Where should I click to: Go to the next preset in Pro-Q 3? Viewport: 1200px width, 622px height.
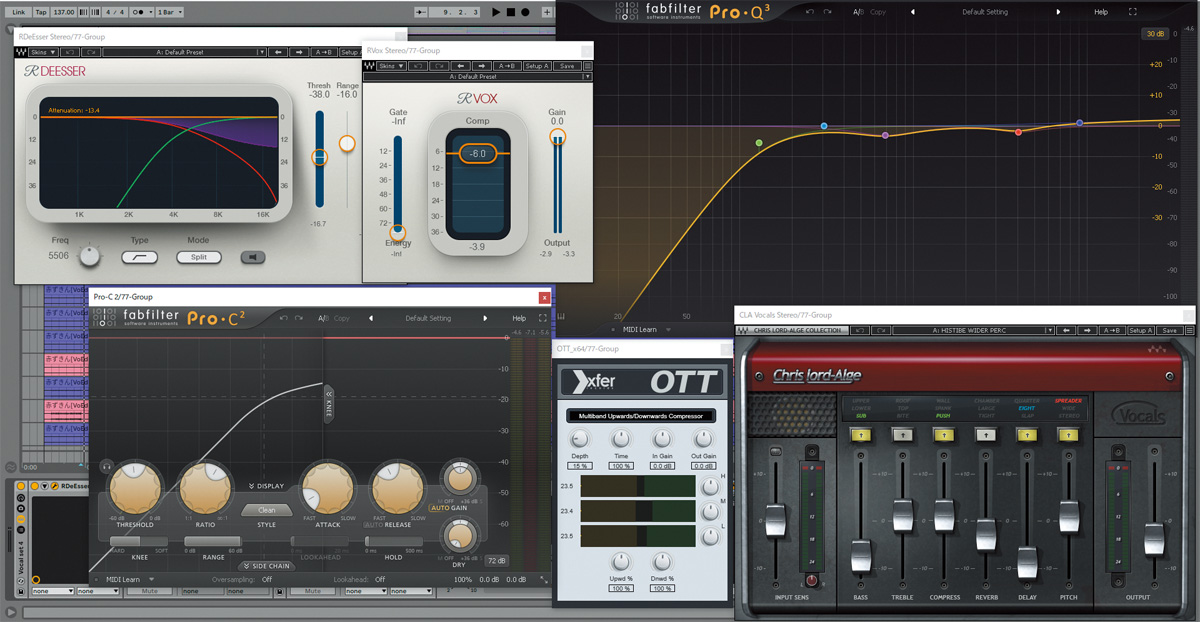coord(1059,12)
